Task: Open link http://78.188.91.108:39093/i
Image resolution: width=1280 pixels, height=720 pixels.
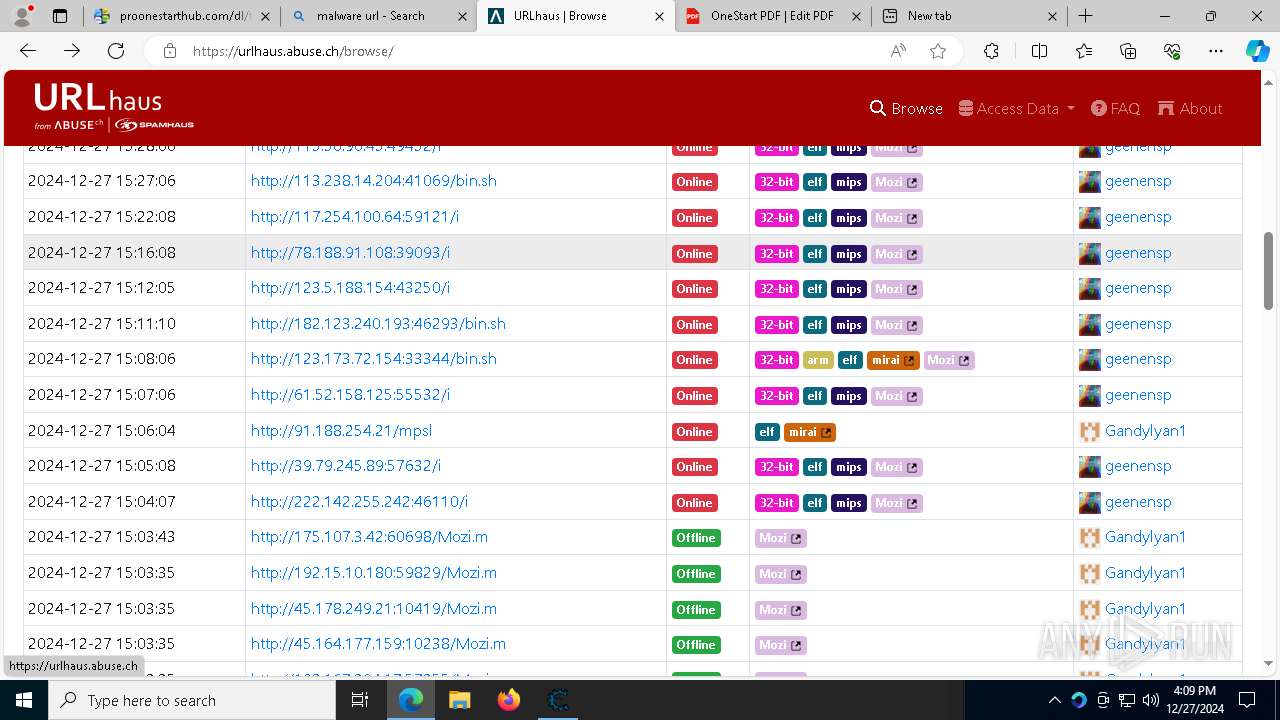Action: click(x=350, y=252)
